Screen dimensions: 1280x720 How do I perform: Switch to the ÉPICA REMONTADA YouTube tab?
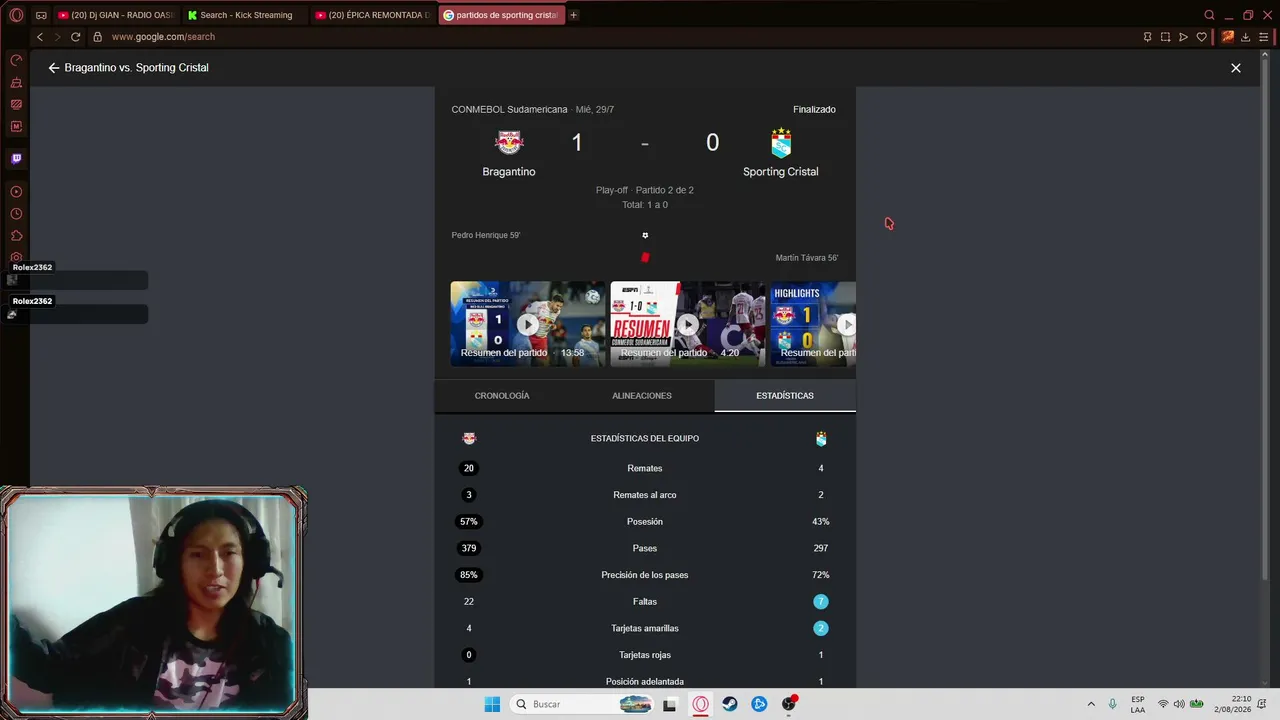372,15
